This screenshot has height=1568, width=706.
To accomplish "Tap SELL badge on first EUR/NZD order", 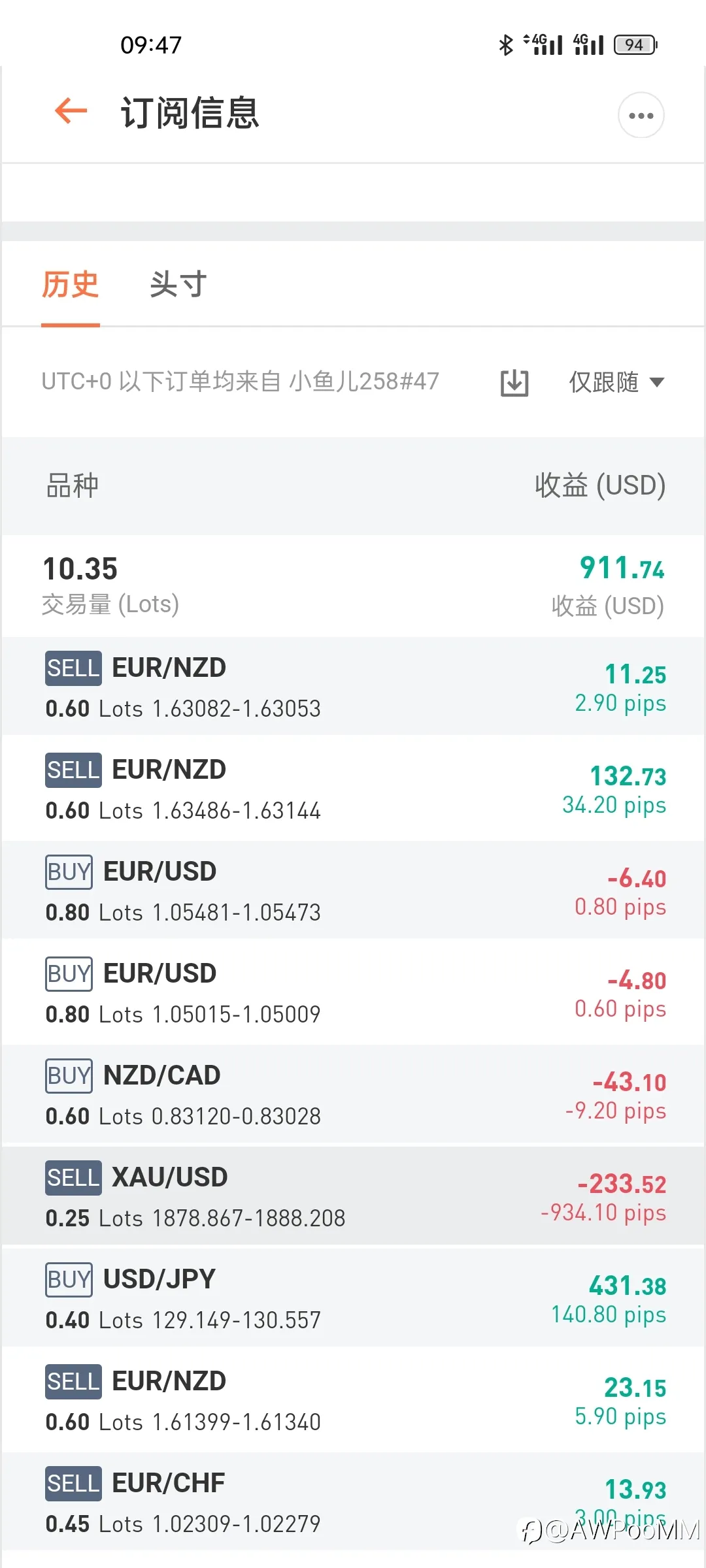I will click(73, 668).
